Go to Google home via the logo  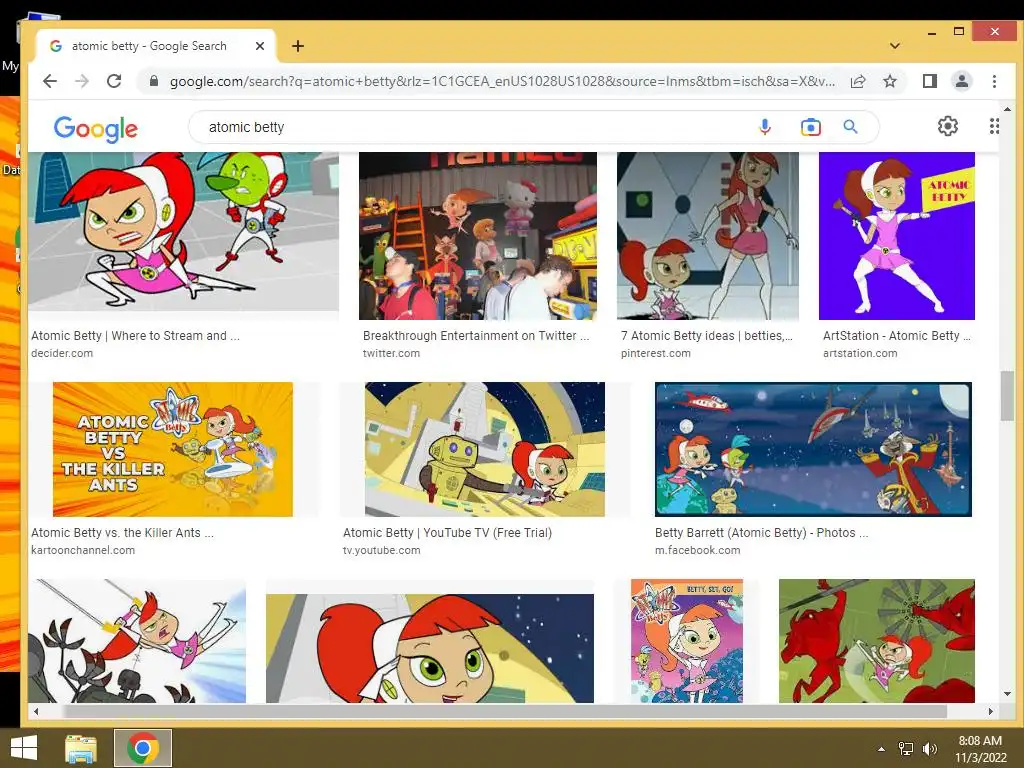[96, 129]
